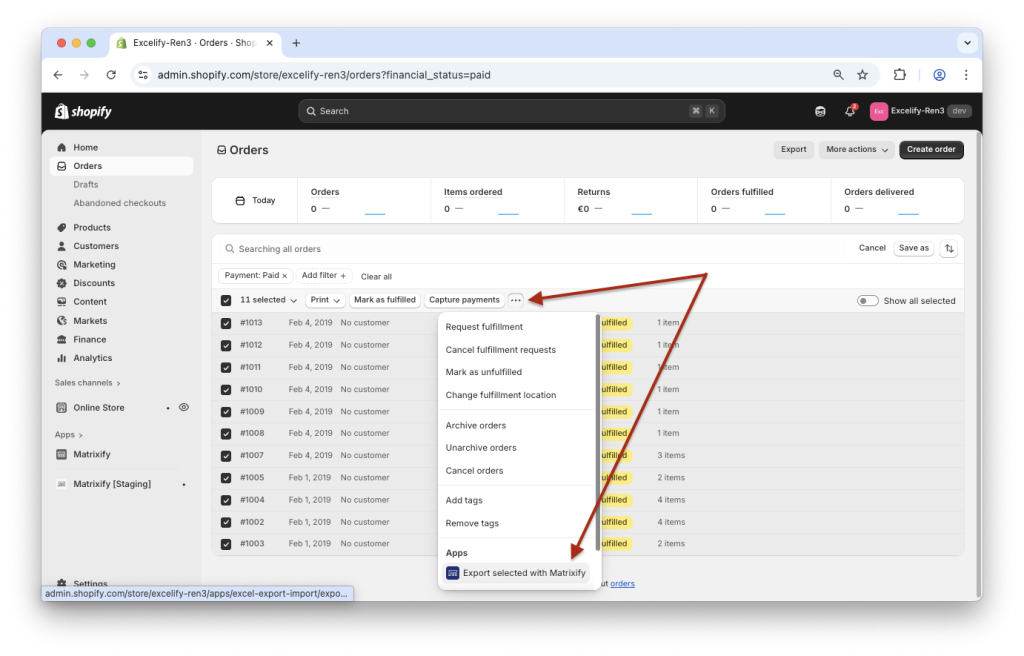Toggle Show all selected switch

[x=867, y=300]
